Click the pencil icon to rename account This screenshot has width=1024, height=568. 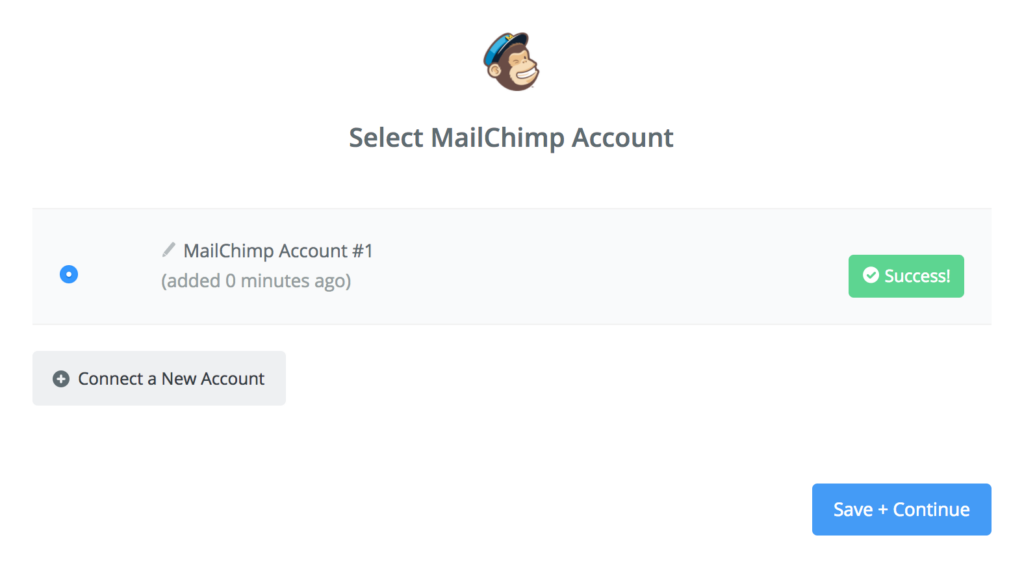pos(168,249)
